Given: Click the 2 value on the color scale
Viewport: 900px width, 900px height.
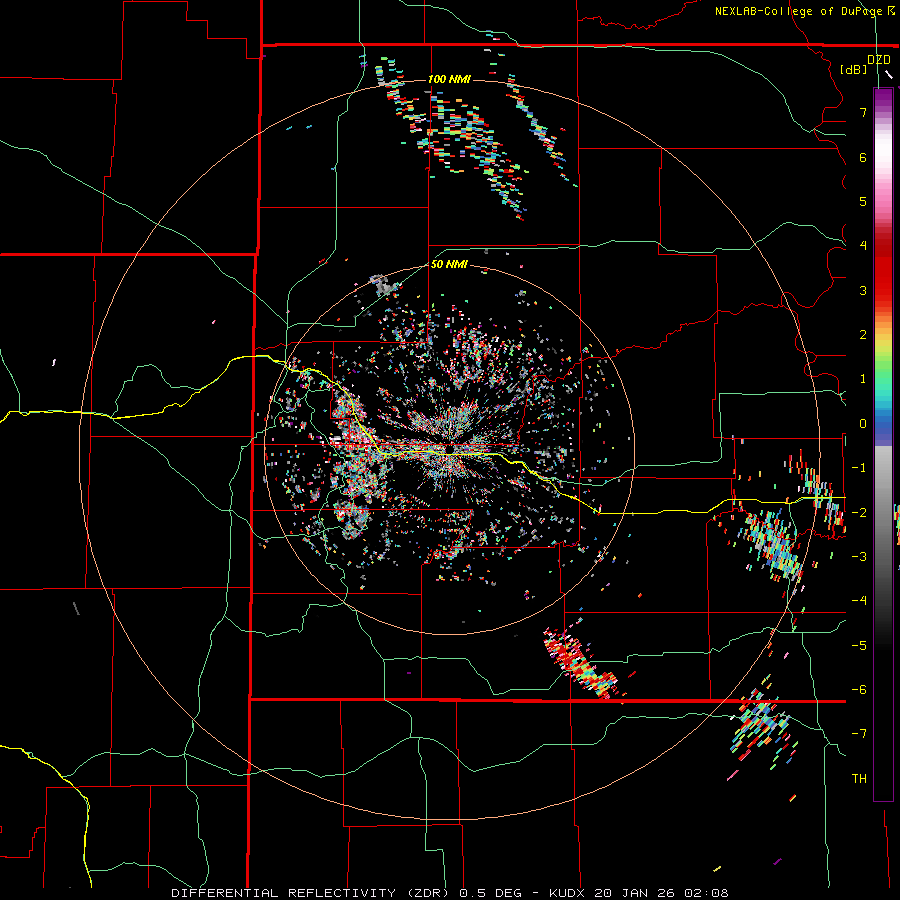Looking at the screenshot, I should [863, 335].
